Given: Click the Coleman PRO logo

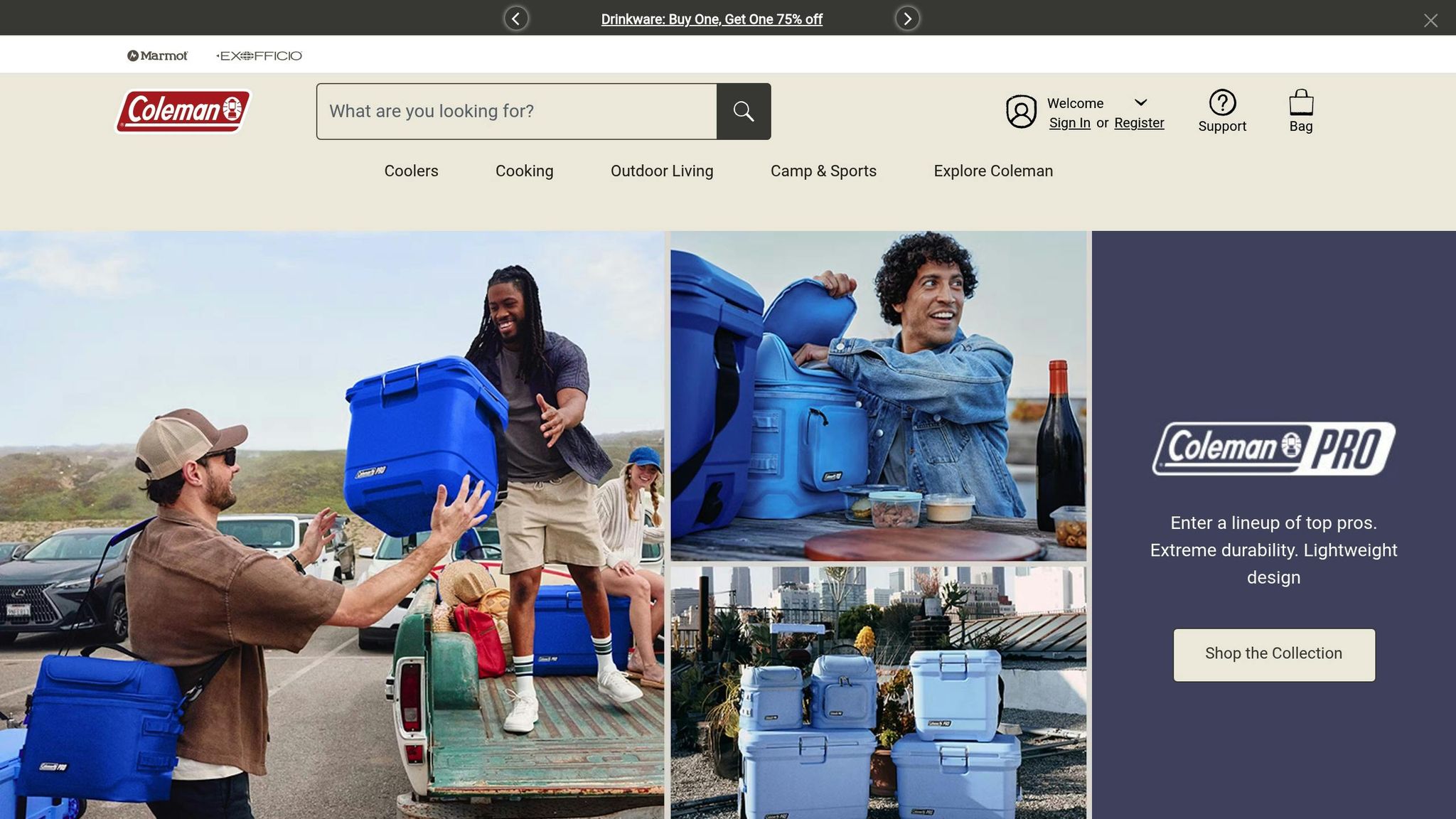Looking at the screenshot, I should (x=1273, y=449).
